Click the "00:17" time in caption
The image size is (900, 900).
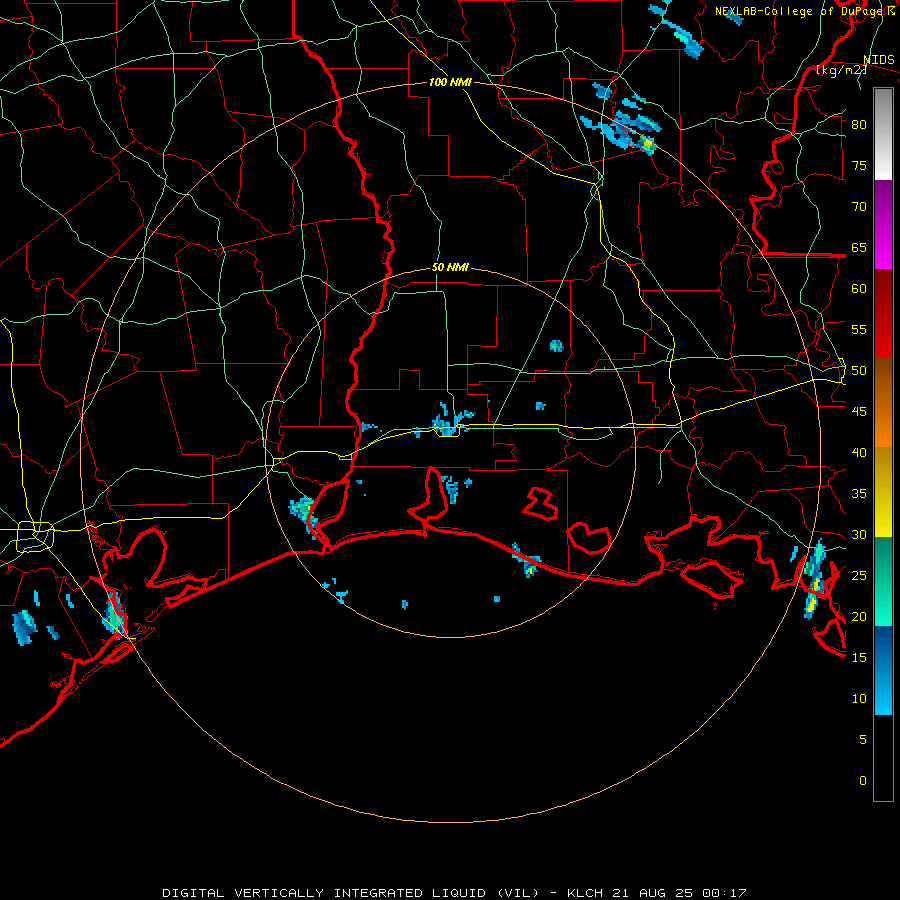(724, 893)
